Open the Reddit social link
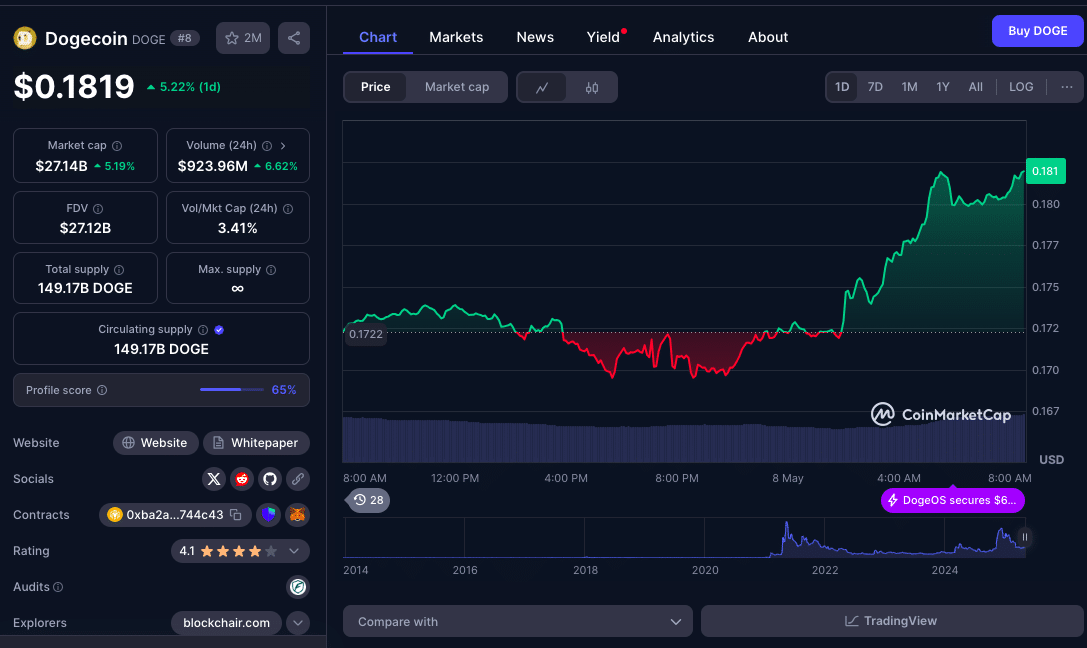The width and height of the screenshot is (1087, 648). click(x=242, y=479)
